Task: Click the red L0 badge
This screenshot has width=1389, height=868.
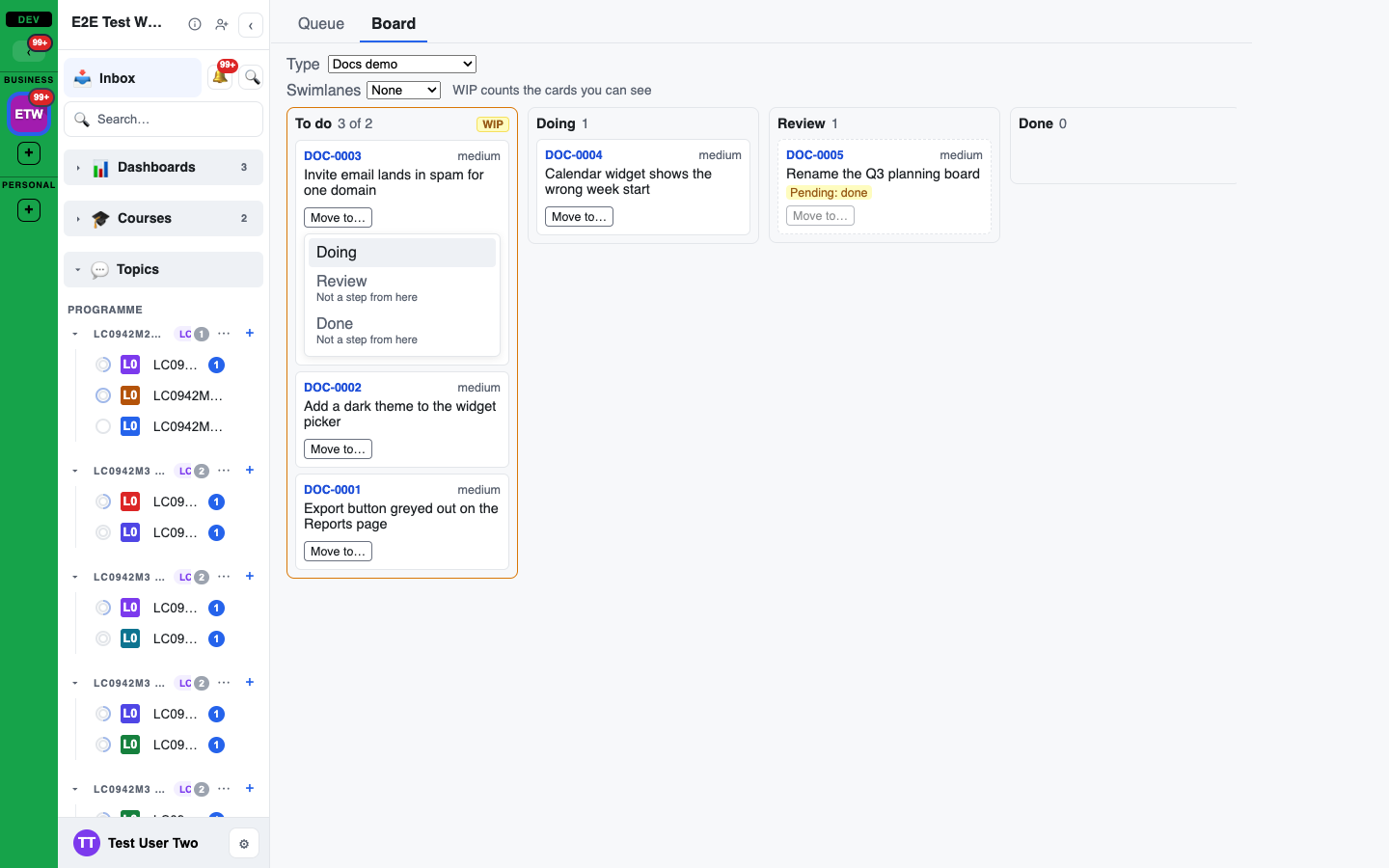Action: pos(130,502)
